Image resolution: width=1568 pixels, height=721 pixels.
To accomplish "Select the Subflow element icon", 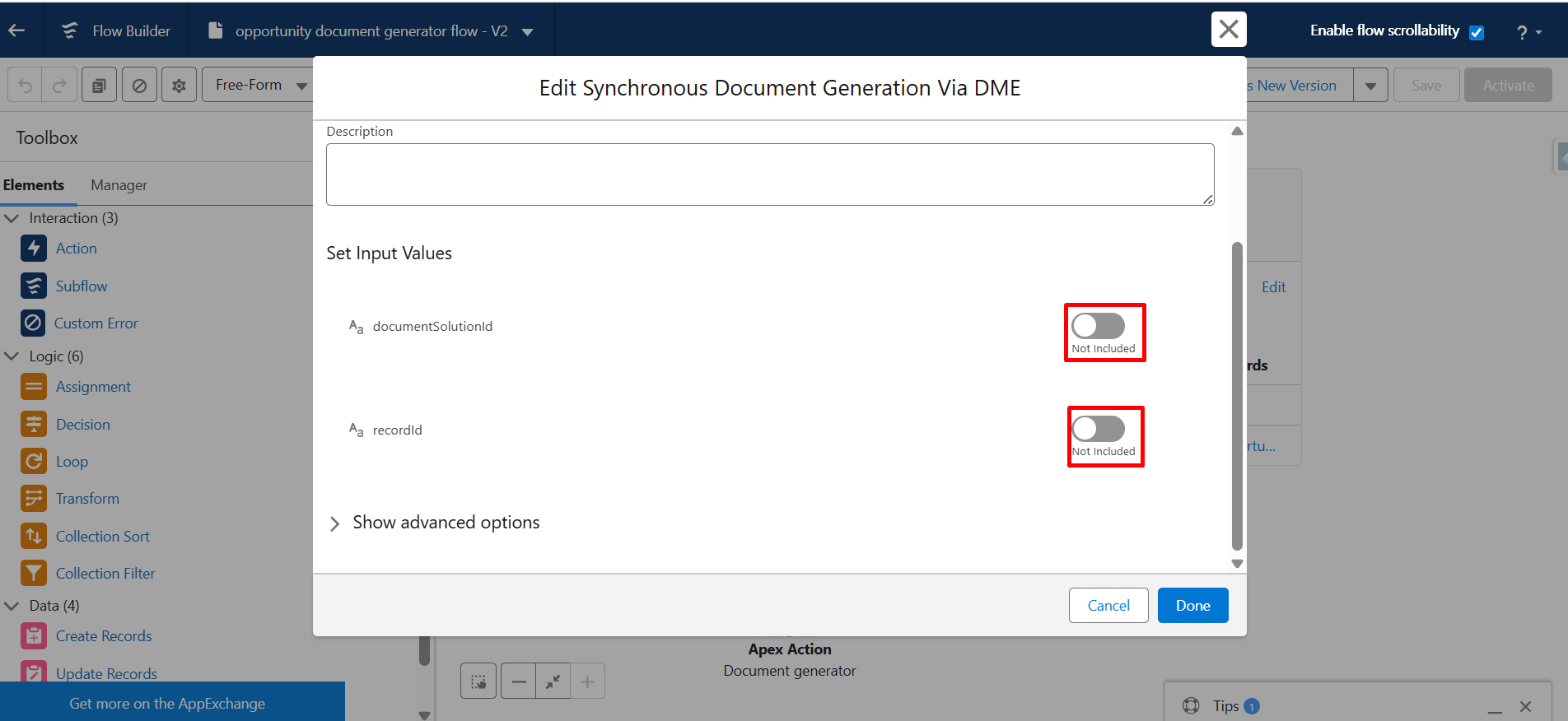I will [34, 286].
